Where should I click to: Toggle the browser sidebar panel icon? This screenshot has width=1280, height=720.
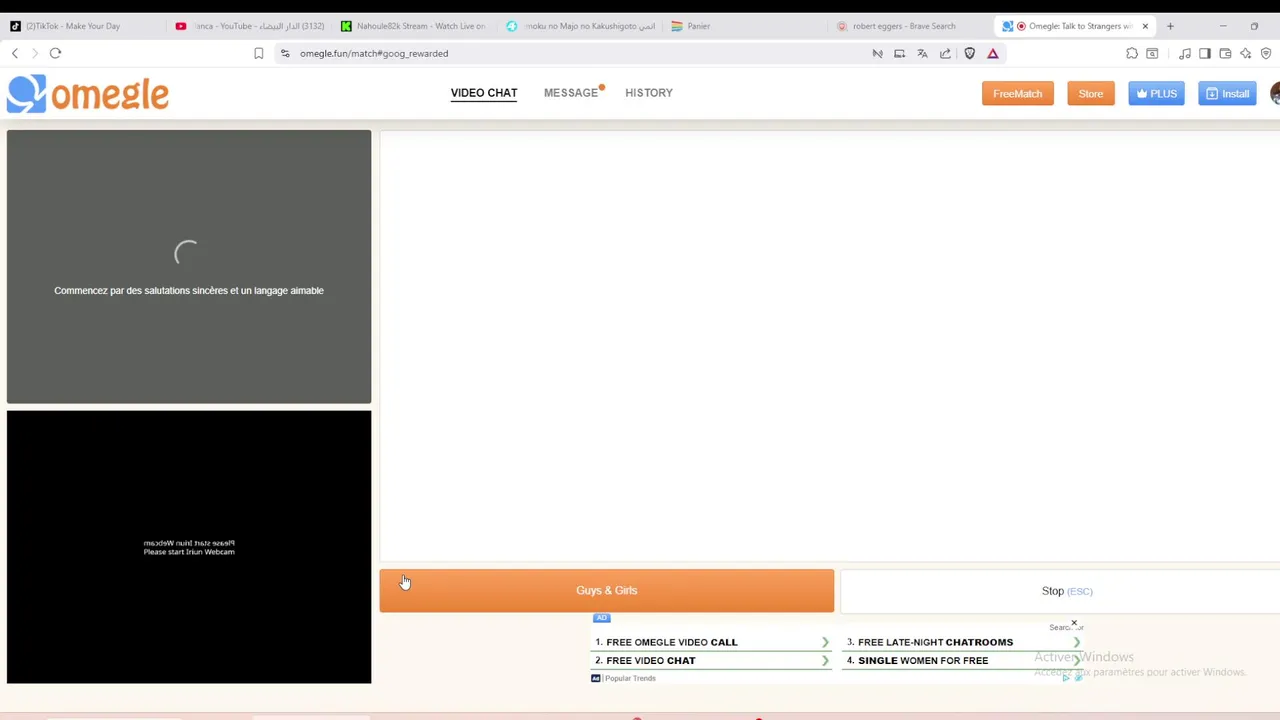point(1205,53)
